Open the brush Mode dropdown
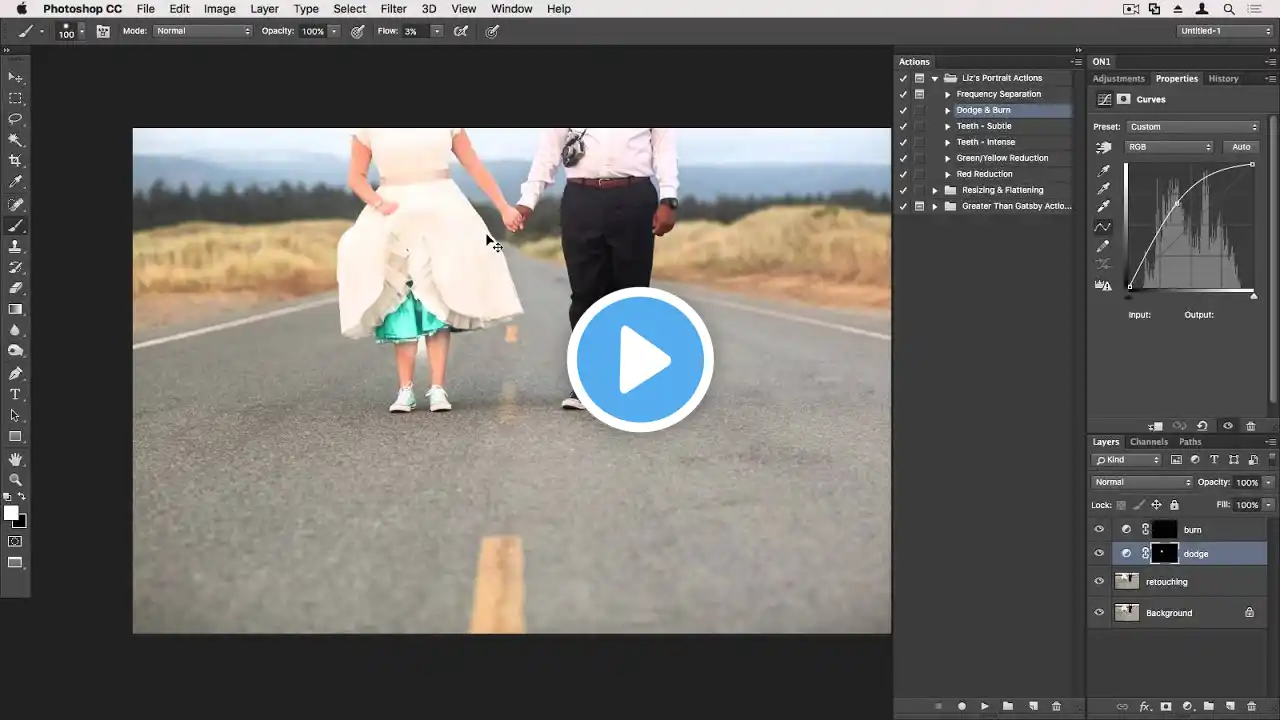Screen dimensions: 1280x720 (203, 31)
